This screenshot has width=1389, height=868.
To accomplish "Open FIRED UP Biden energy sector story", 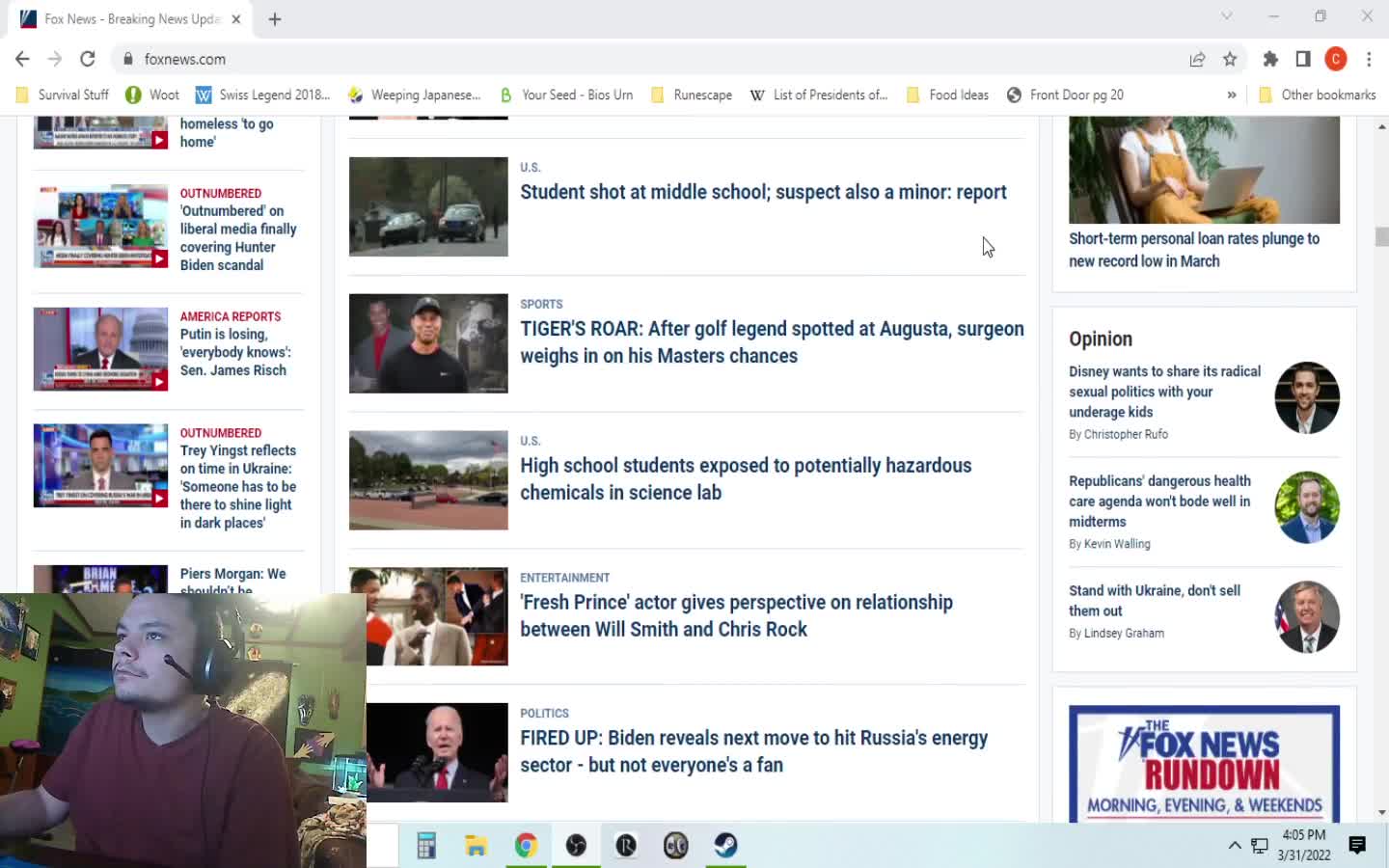I will pos(753,751).
